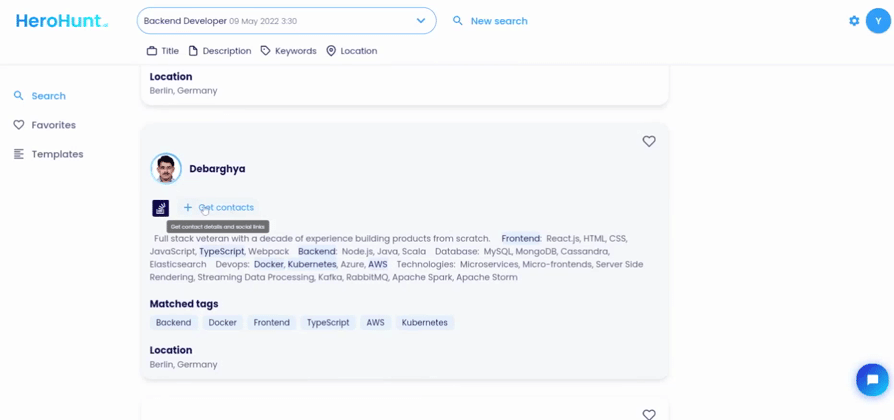The height and width of the screenshot is (420, 894).
Task: Expand the Backend Developer search dropdown
Action: click(x=421, y=21)
